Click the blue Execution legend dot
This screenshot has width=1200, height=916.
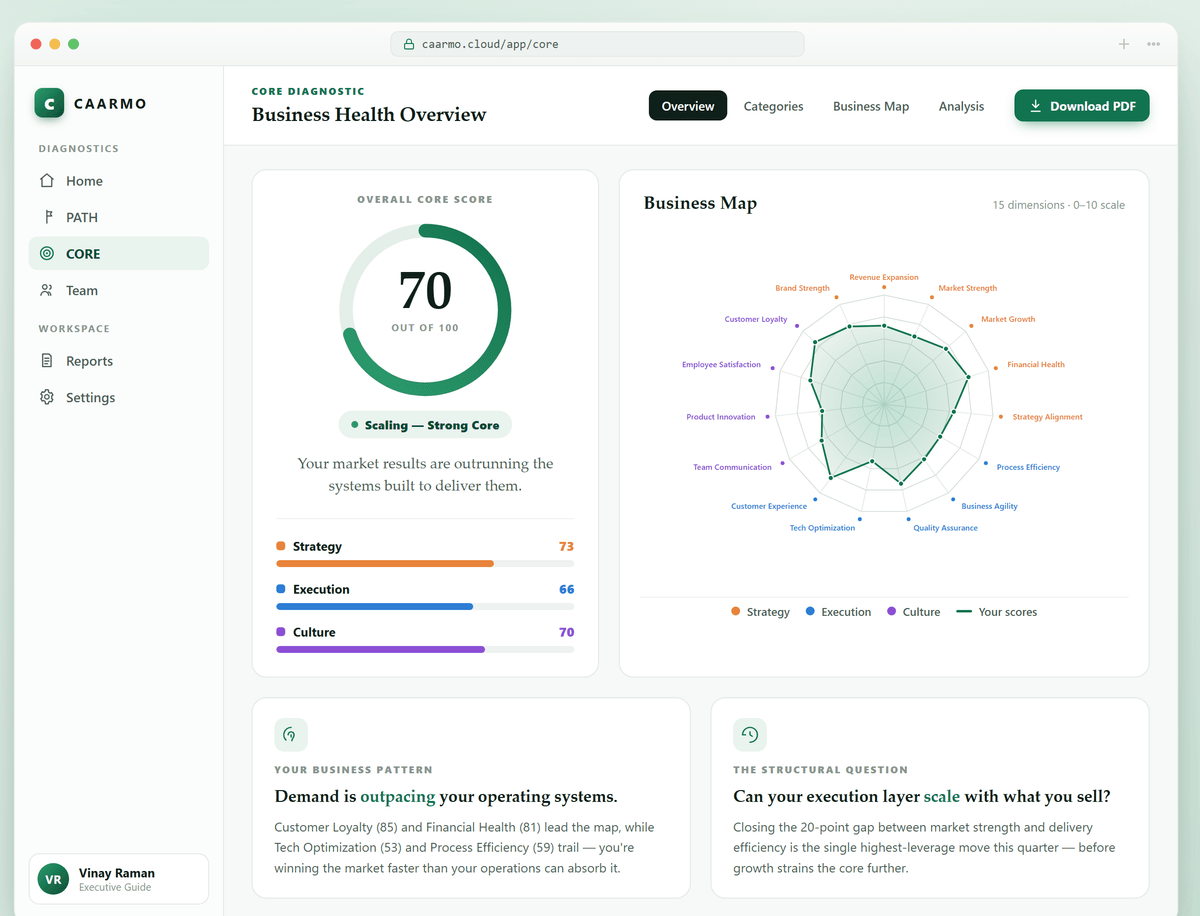coord(810,611)
